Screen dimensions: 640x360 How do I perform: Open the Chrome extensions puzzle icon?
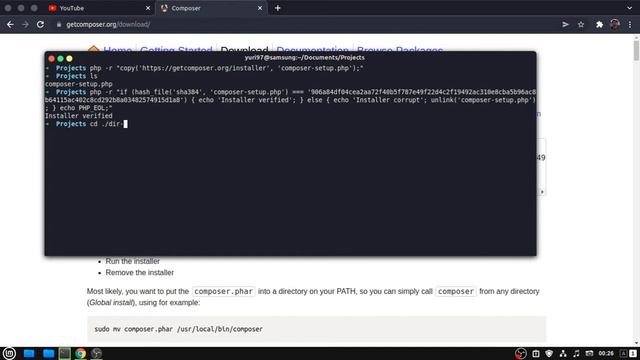tap(599, 24)
